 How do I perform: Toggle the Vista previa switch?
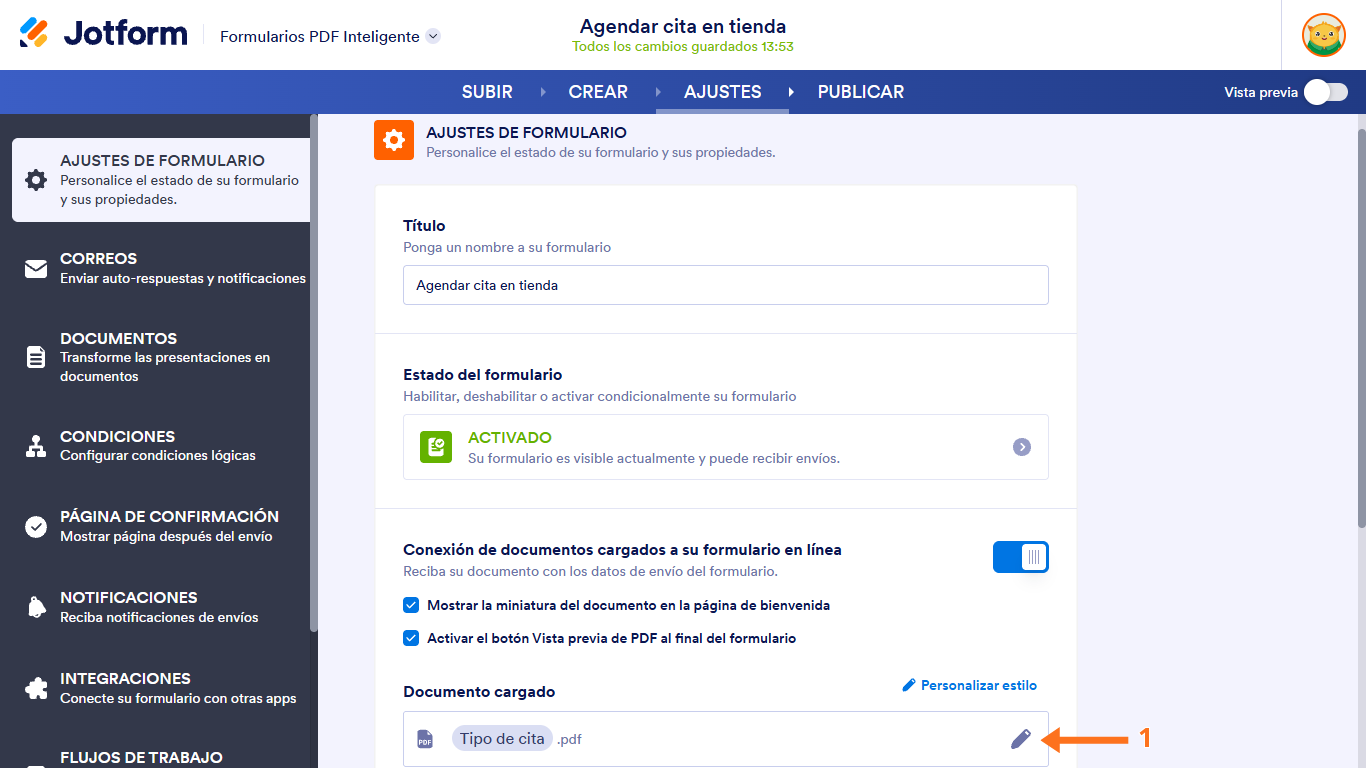pyautogui.click(x=1325, y=91)
